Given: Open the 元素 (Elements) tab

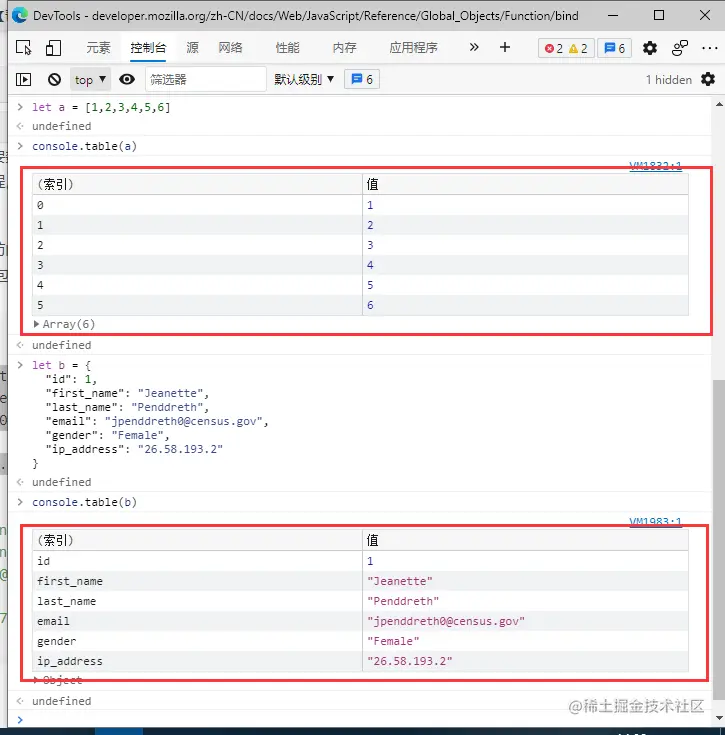Looking at the screenshot, I should tap(98, 47).
